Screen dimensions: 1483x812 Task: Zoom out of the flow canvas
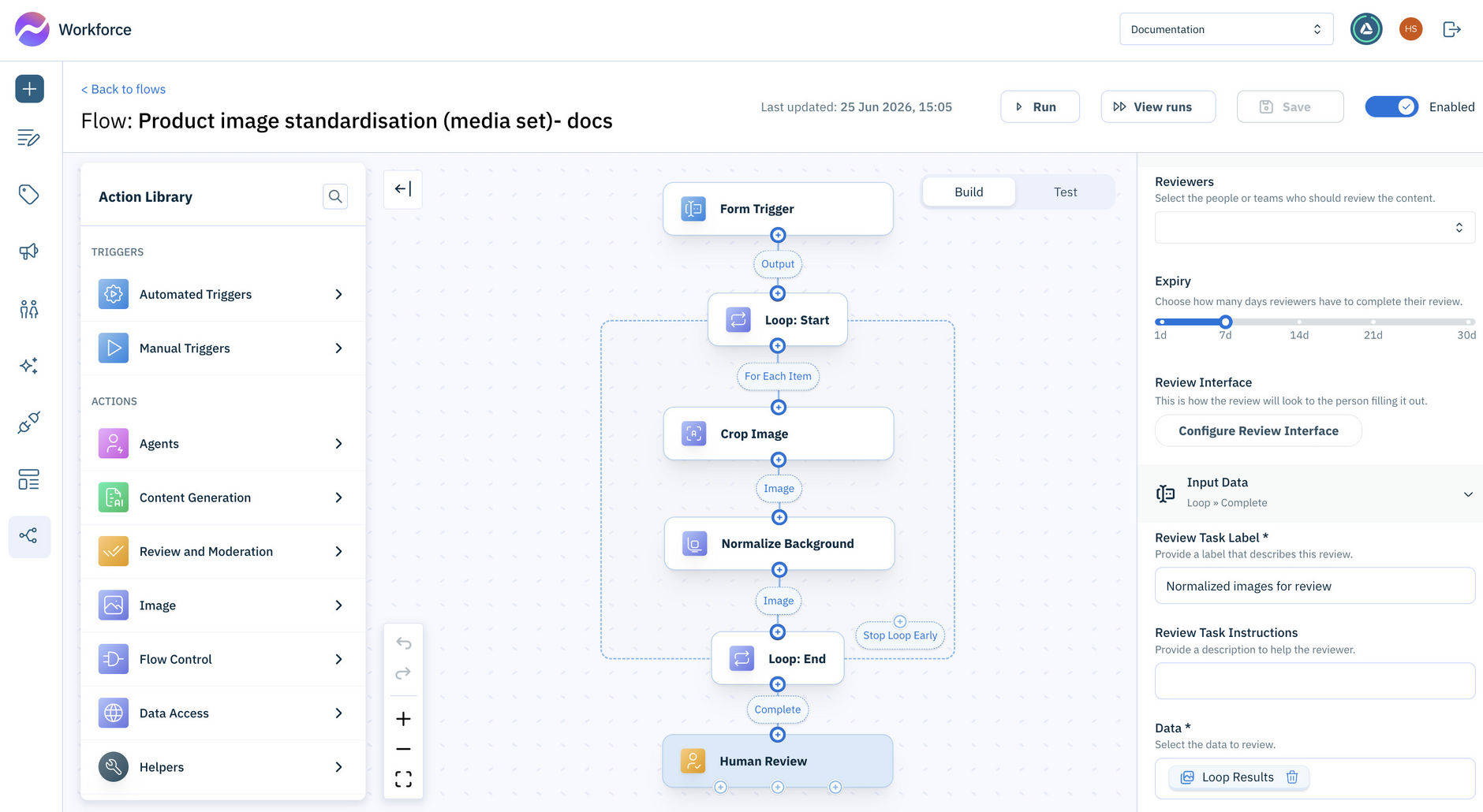[403, 749]
